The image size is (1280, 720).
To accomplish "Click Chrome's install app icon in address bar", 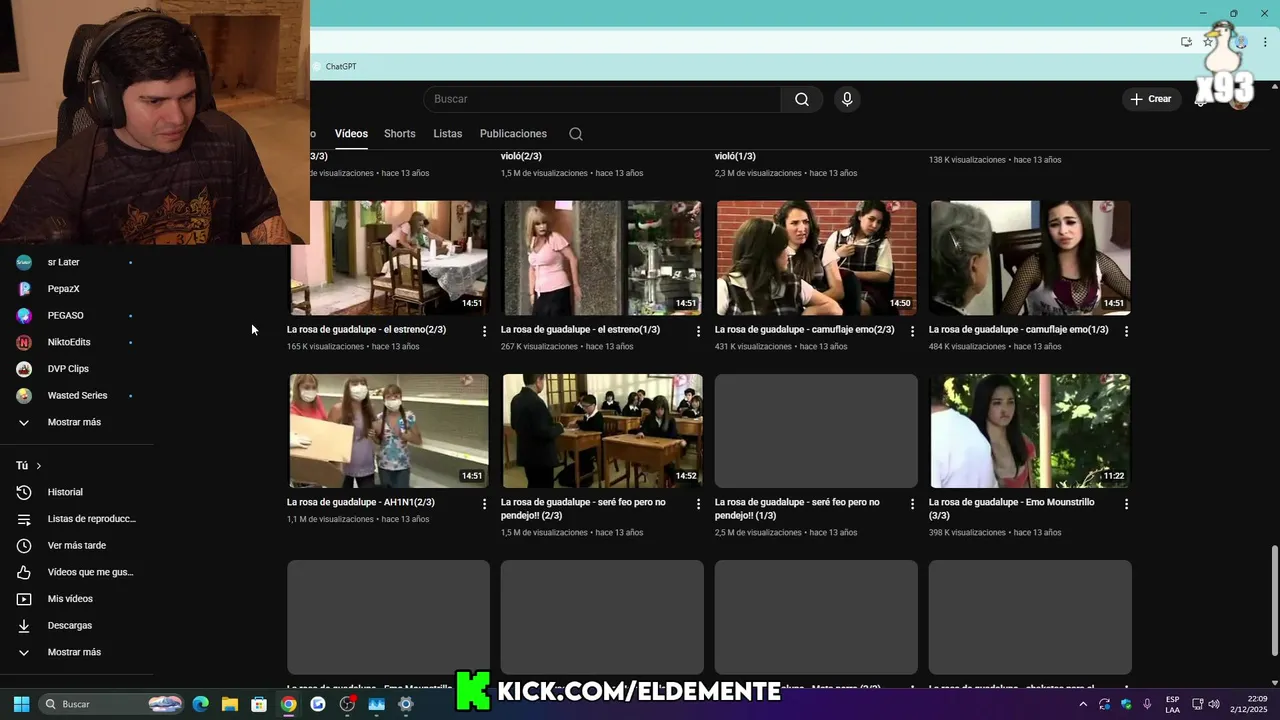I will click(1186, 42).
